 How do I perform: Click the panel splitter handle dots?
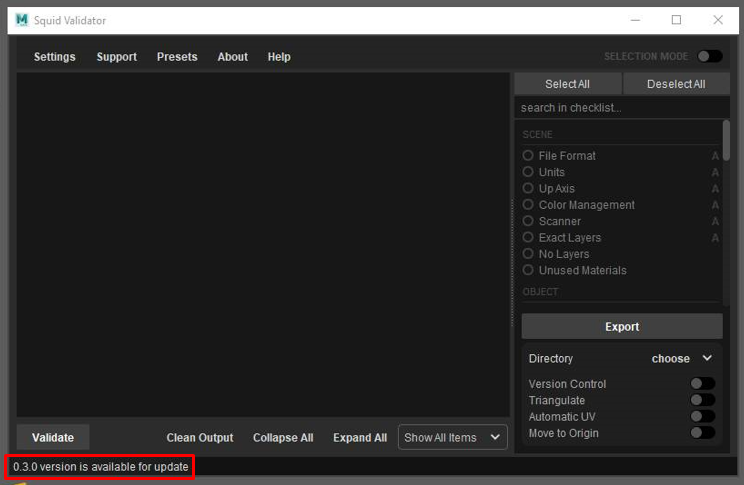coord(512,262)
